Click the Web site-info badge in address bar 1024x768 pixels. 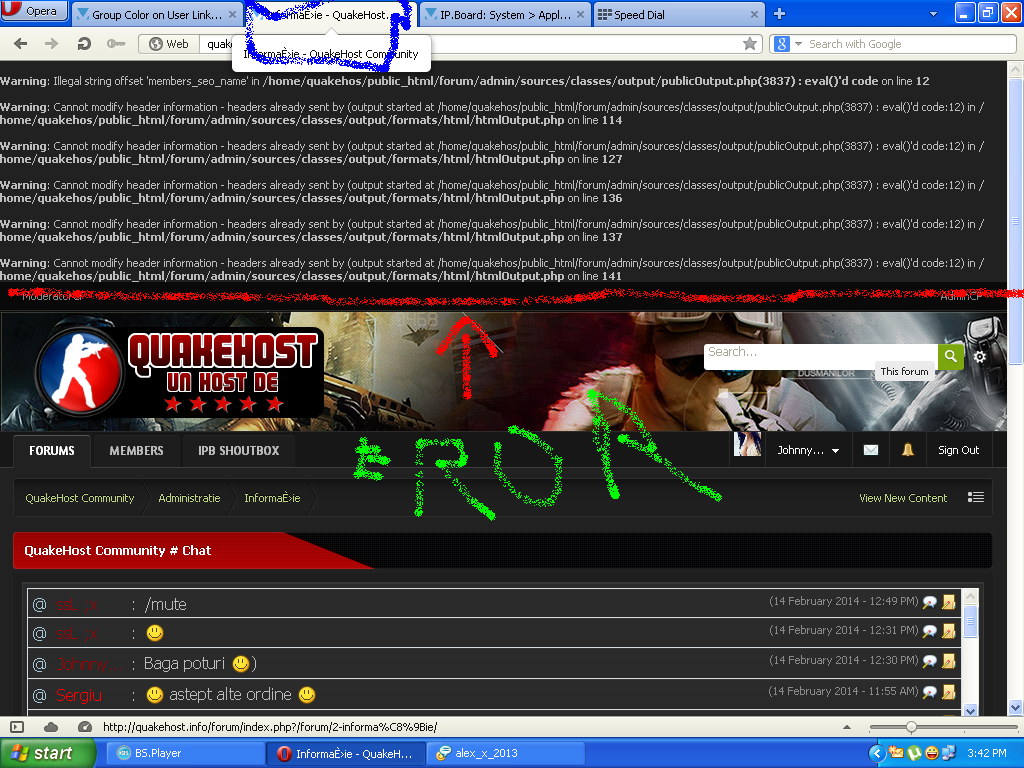tap(169, 44)
